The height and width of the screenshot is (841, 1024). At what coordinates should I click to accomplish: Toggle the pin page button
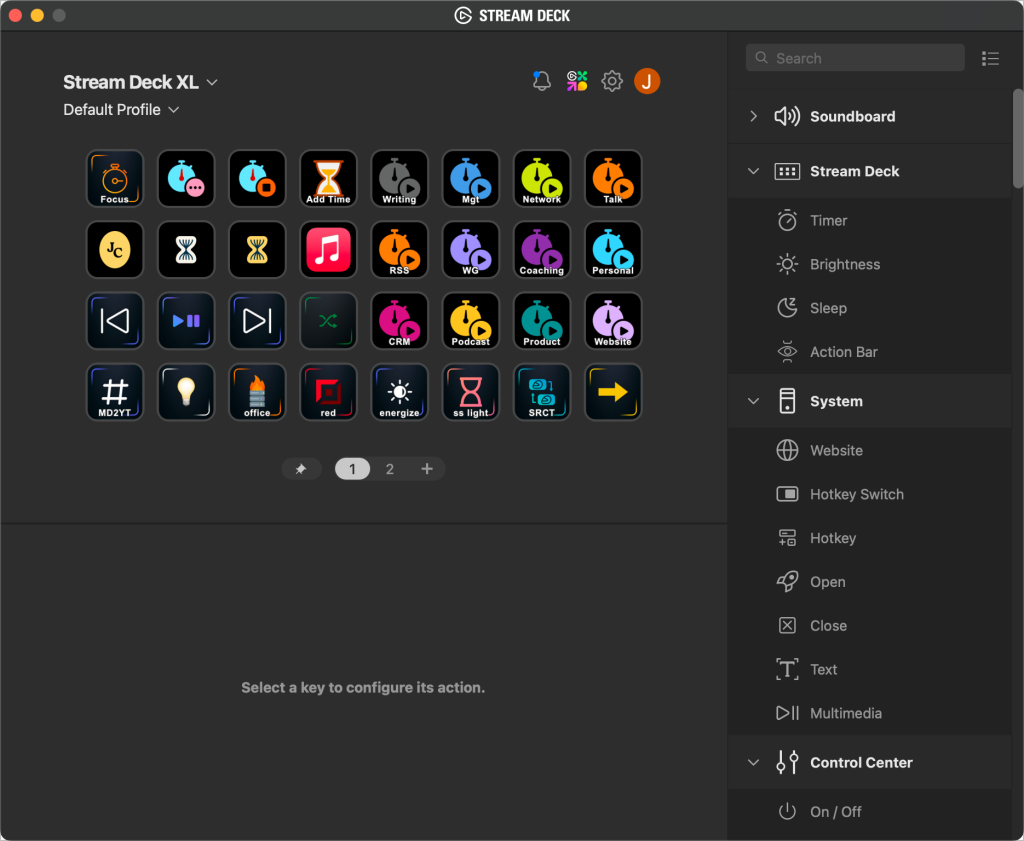(301, 469)
